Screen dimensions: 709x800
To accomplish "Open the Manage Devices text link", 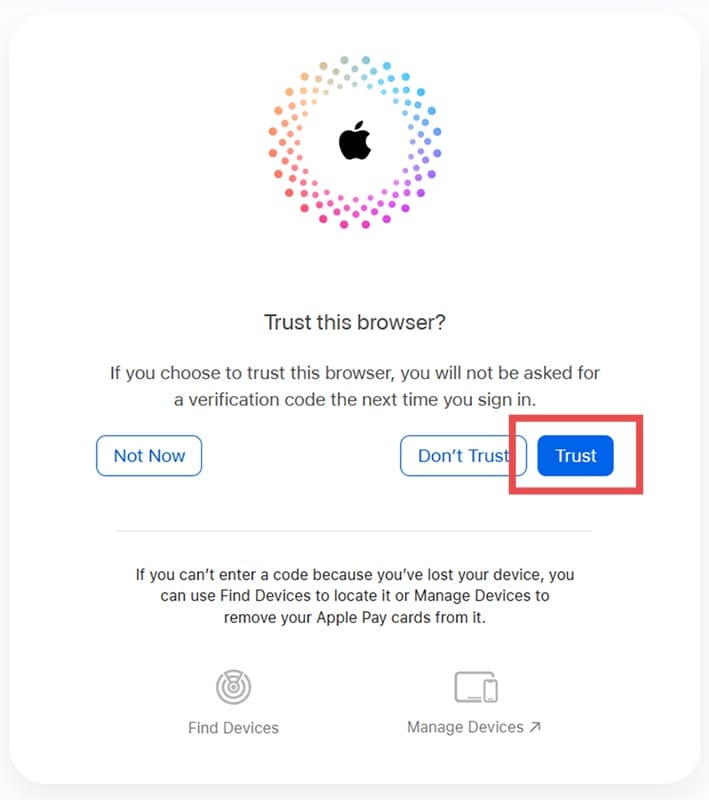I will coord(465,727).
